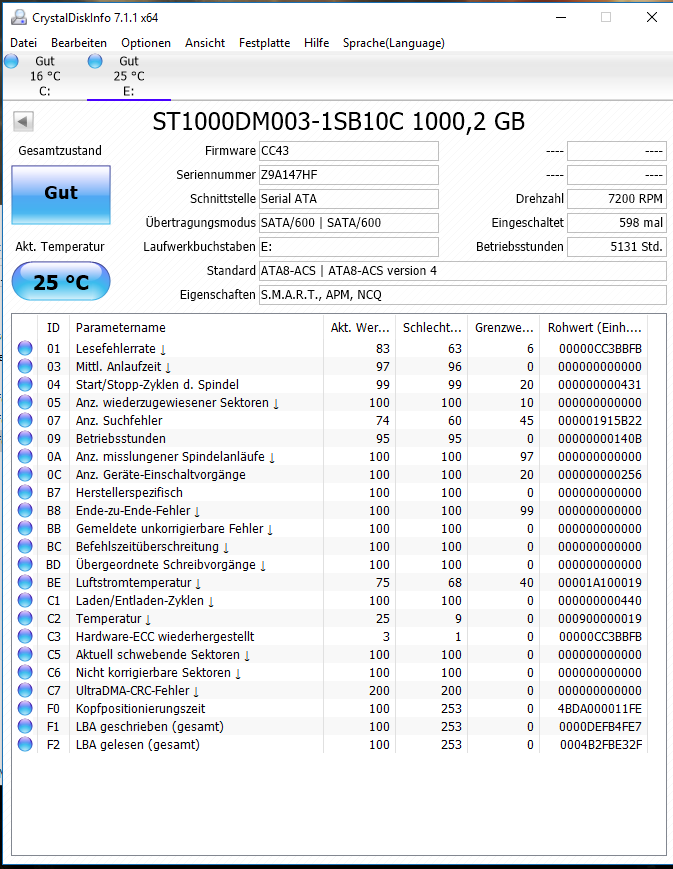
Task: Click the status orb for Laden/Entladen-Zyklen
Action: pyautogui.click(x=25, y=600)
